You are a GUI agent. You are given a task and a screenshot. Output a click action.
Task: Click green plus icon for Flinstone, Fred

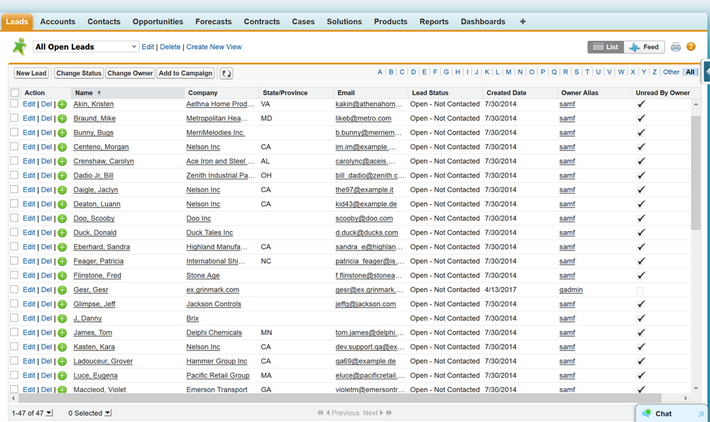coord(62,276)
